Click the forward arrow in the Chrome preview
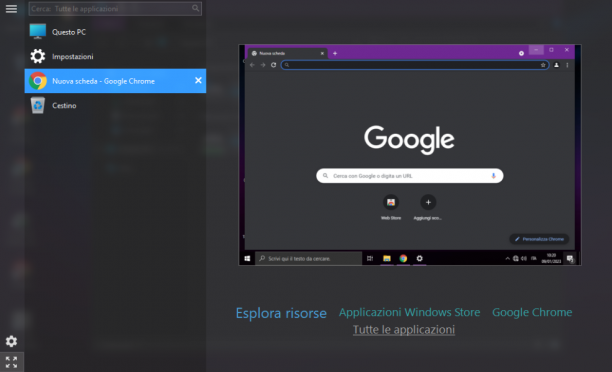This screenshot has width=612, height=372. click(x=263, y=65)
